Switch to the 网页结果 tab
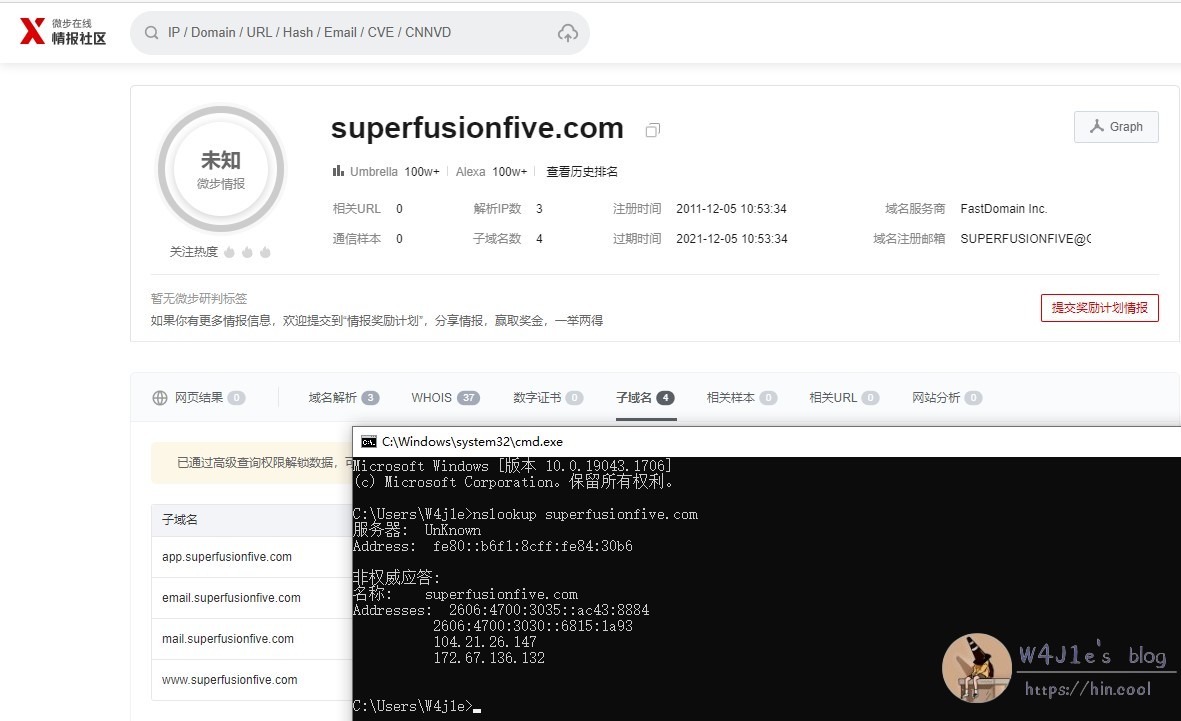 [x=199, y=398]
